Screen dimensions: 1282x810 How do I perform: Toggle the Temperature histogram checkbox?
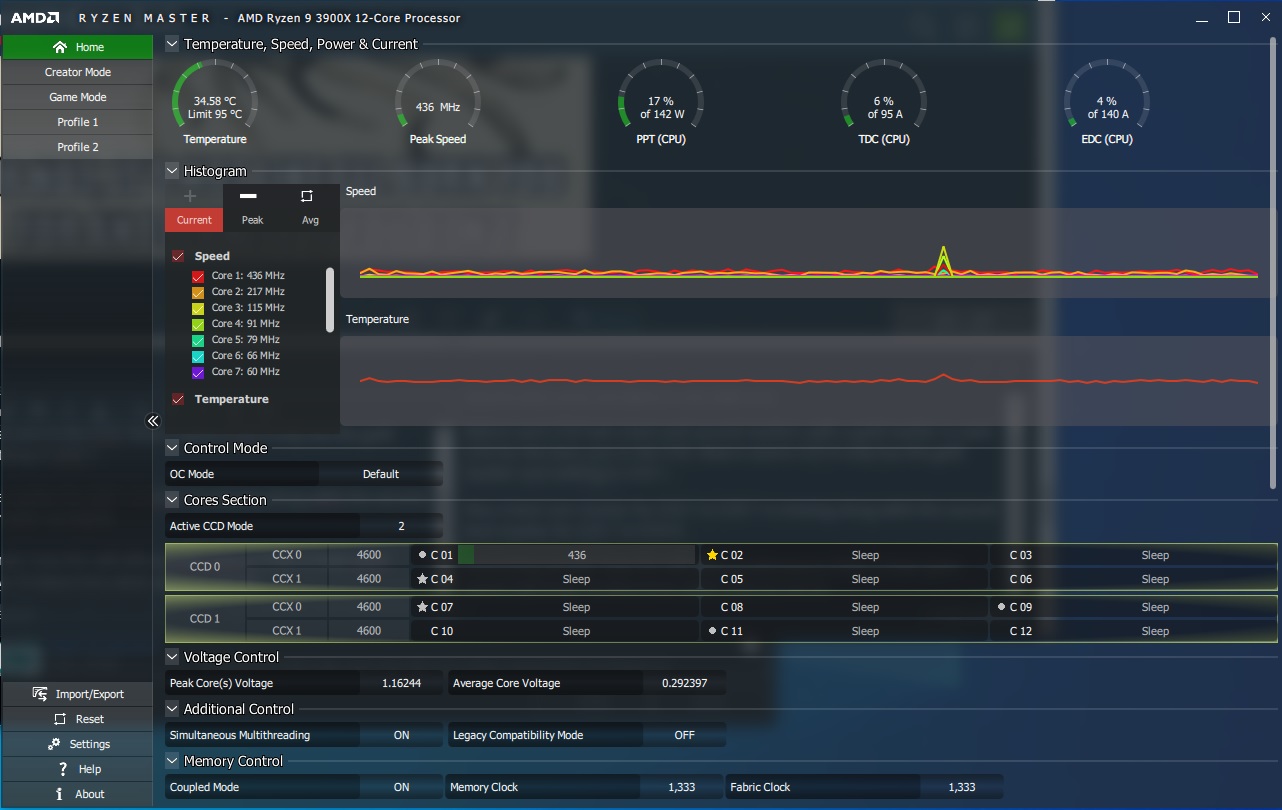[x=178, y=399]
